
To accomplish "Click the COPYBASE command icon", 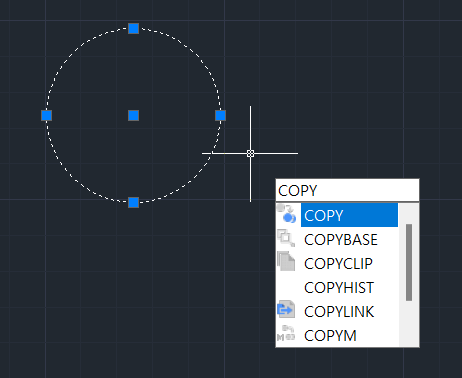I will [x=286, y=238].
